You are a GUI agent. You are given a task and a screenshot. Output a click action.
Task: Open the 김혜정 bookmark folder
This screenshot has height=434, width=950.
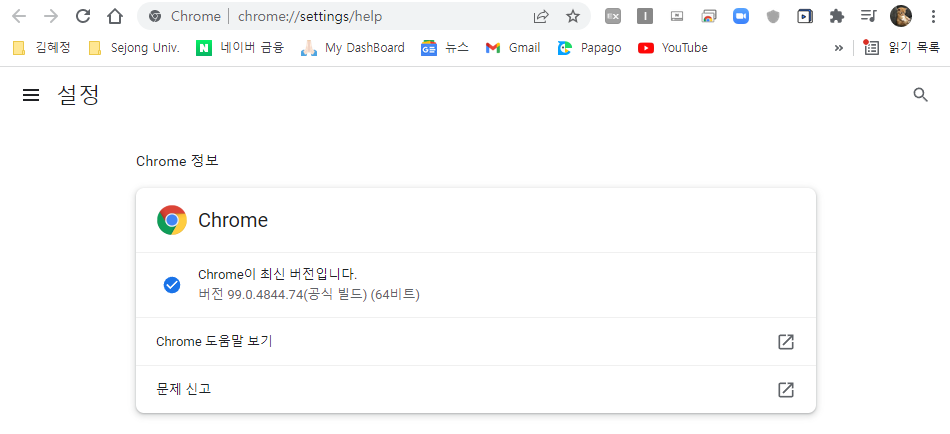coord(41,48)
